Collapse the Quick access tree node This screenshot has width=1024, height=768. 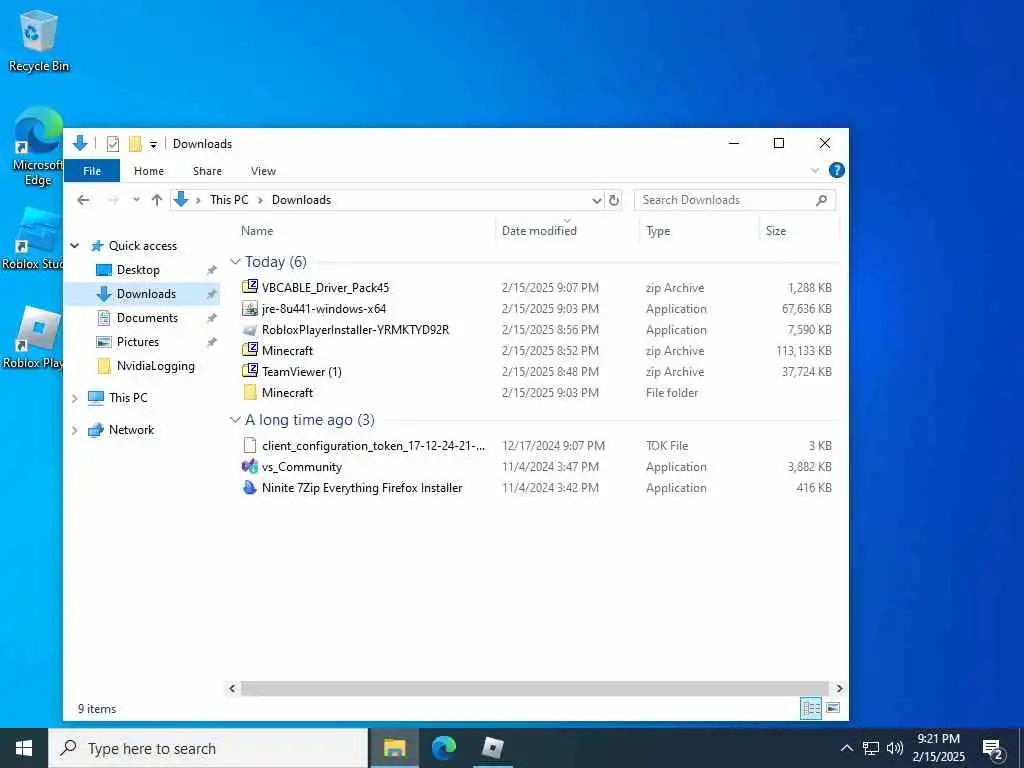74,246
